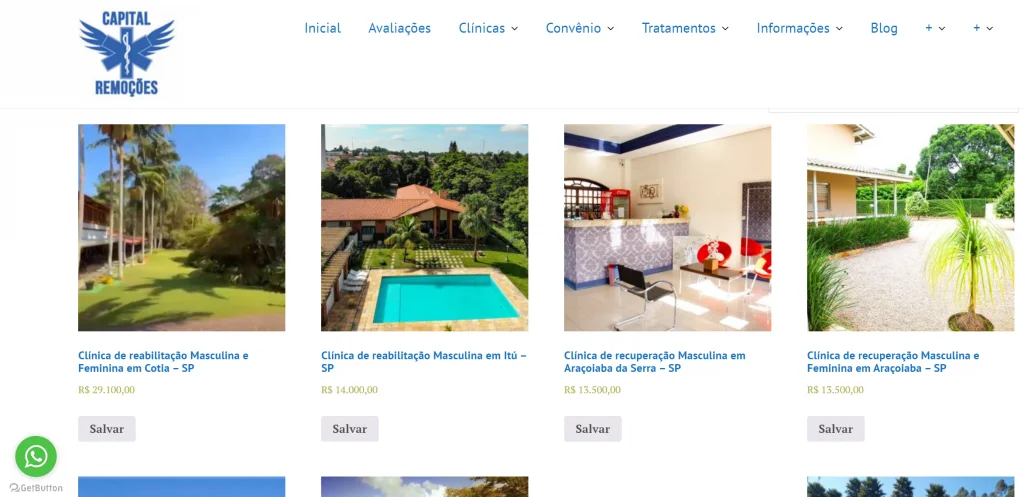Open the Blog menu item
This screenshot has width=1024, height=497.
[884, 28]
